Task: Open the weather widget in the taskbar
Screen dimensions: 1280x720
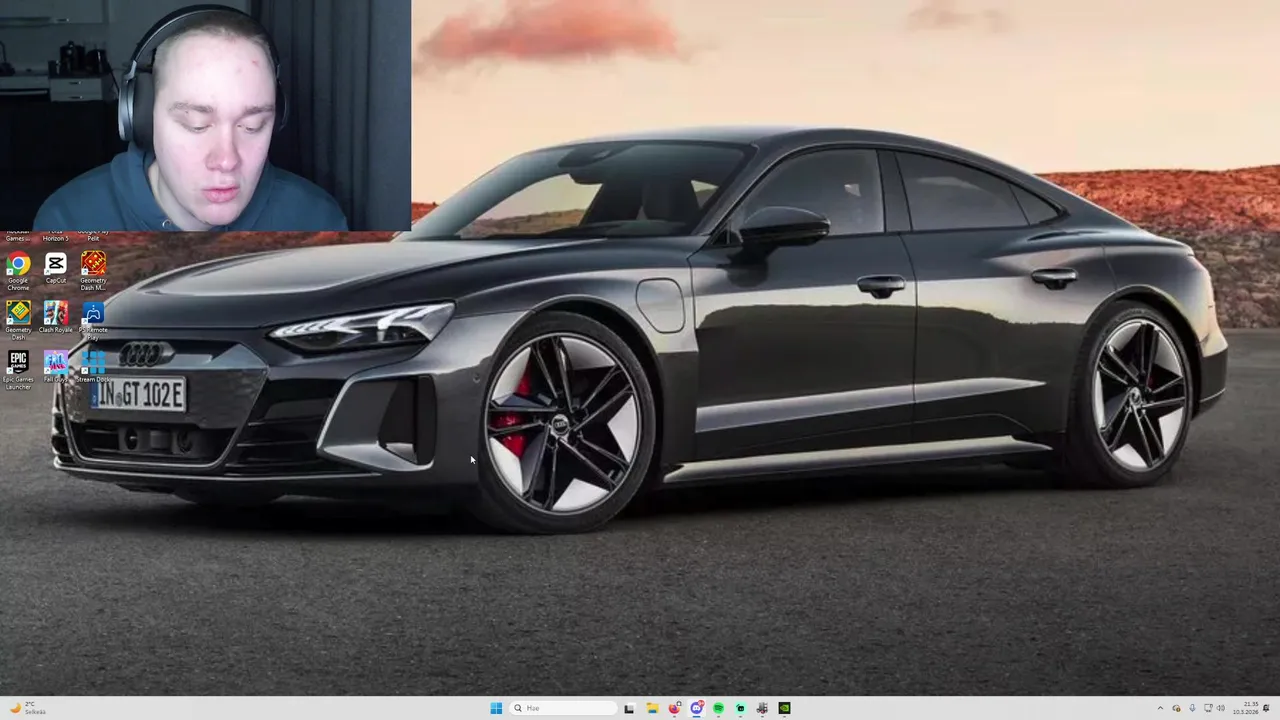Action: (25, 708)
